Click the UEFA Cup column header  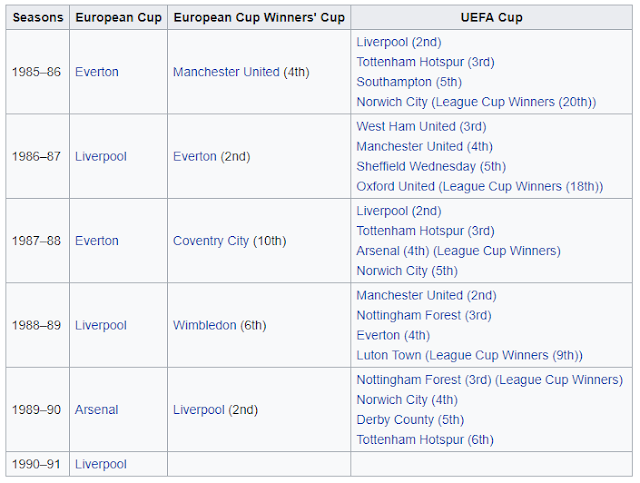coord(491,18)
